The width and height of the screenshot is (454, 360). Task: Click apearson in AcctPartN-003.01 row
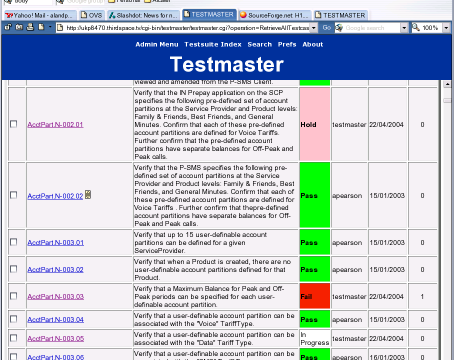click(x=347, y=243)
